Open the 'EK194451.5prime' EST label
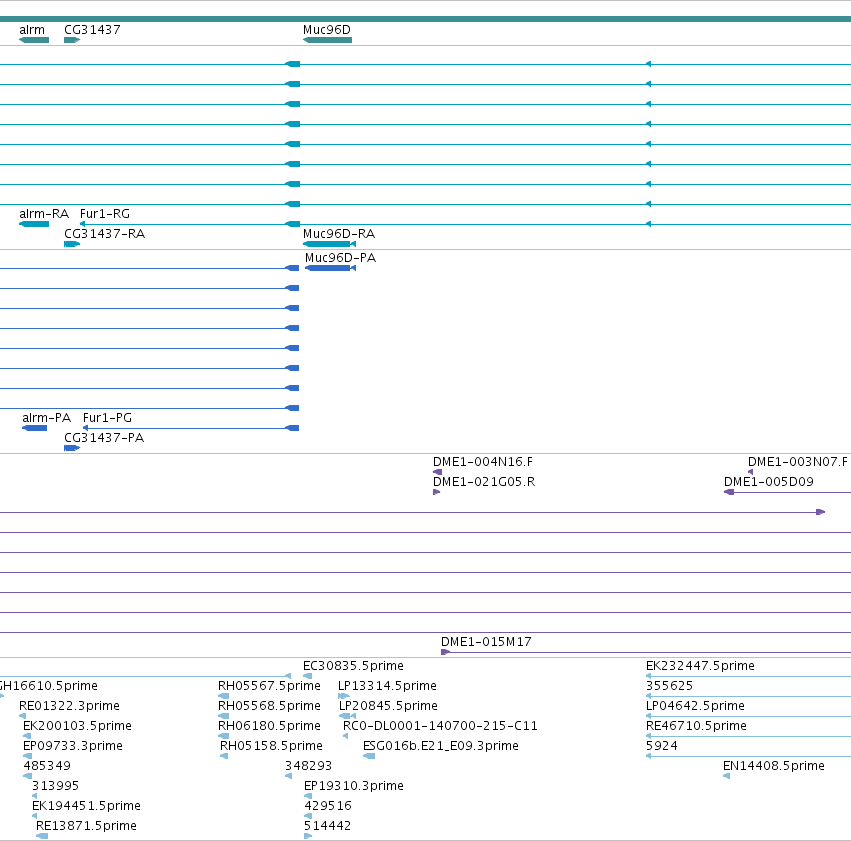851x841 pixels. click(86, 806)
